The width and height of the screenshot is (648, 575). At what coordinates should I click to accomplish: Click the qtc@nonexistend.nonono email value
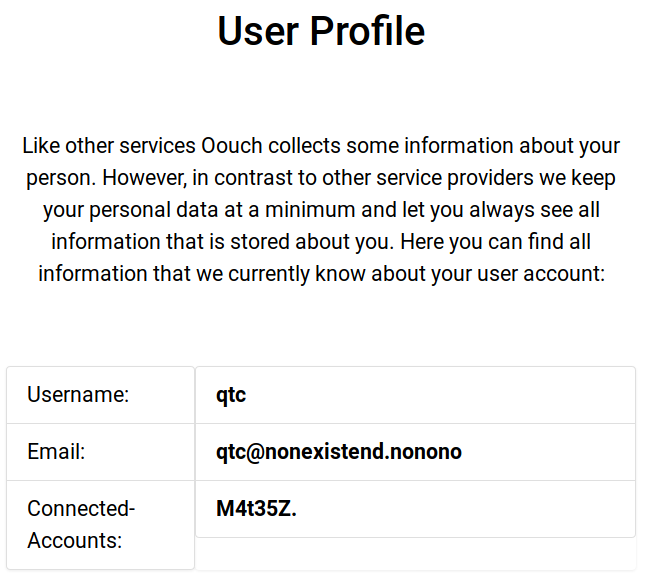(x=339, y=452)
